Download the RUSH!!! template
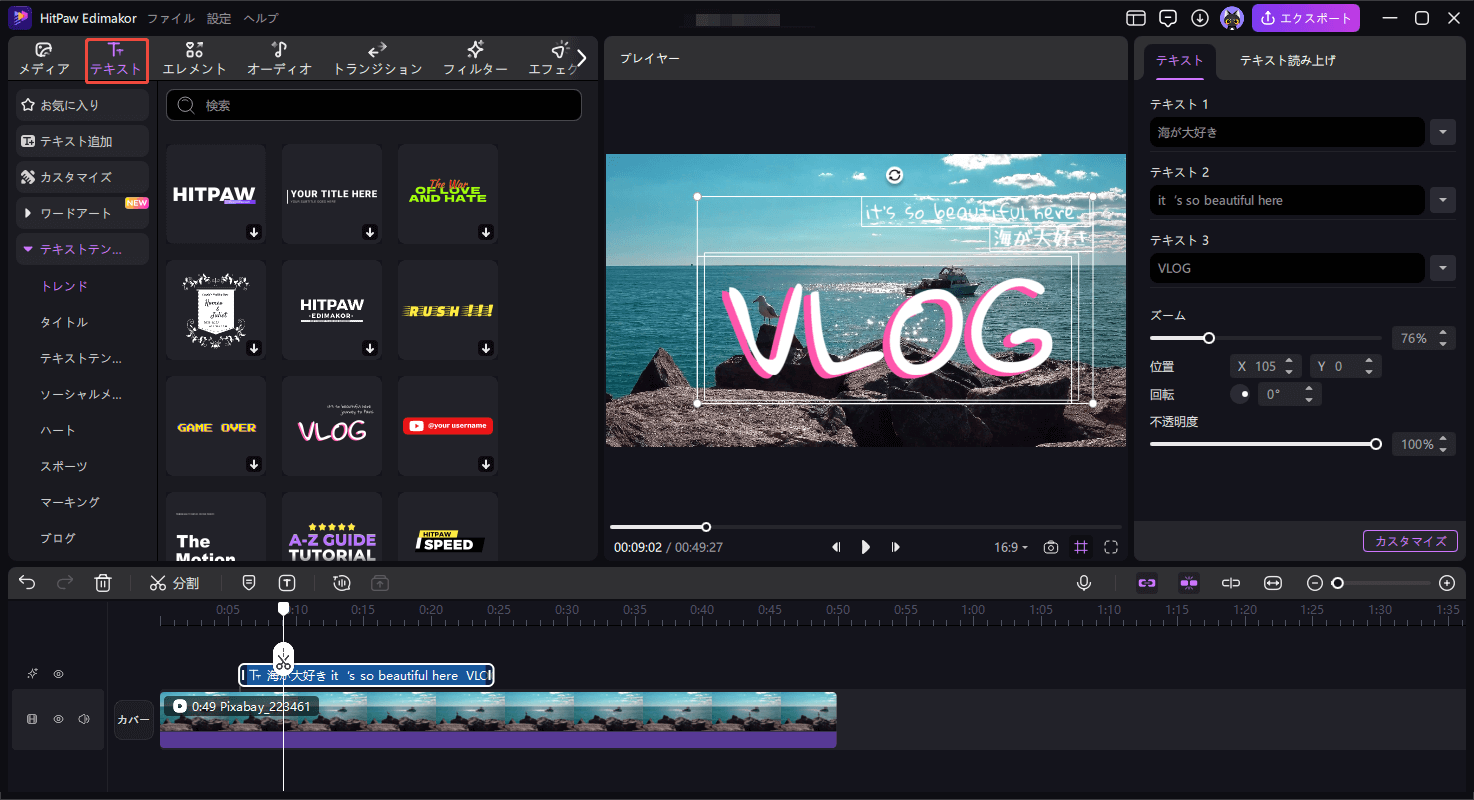 click(x=486, y=348)
